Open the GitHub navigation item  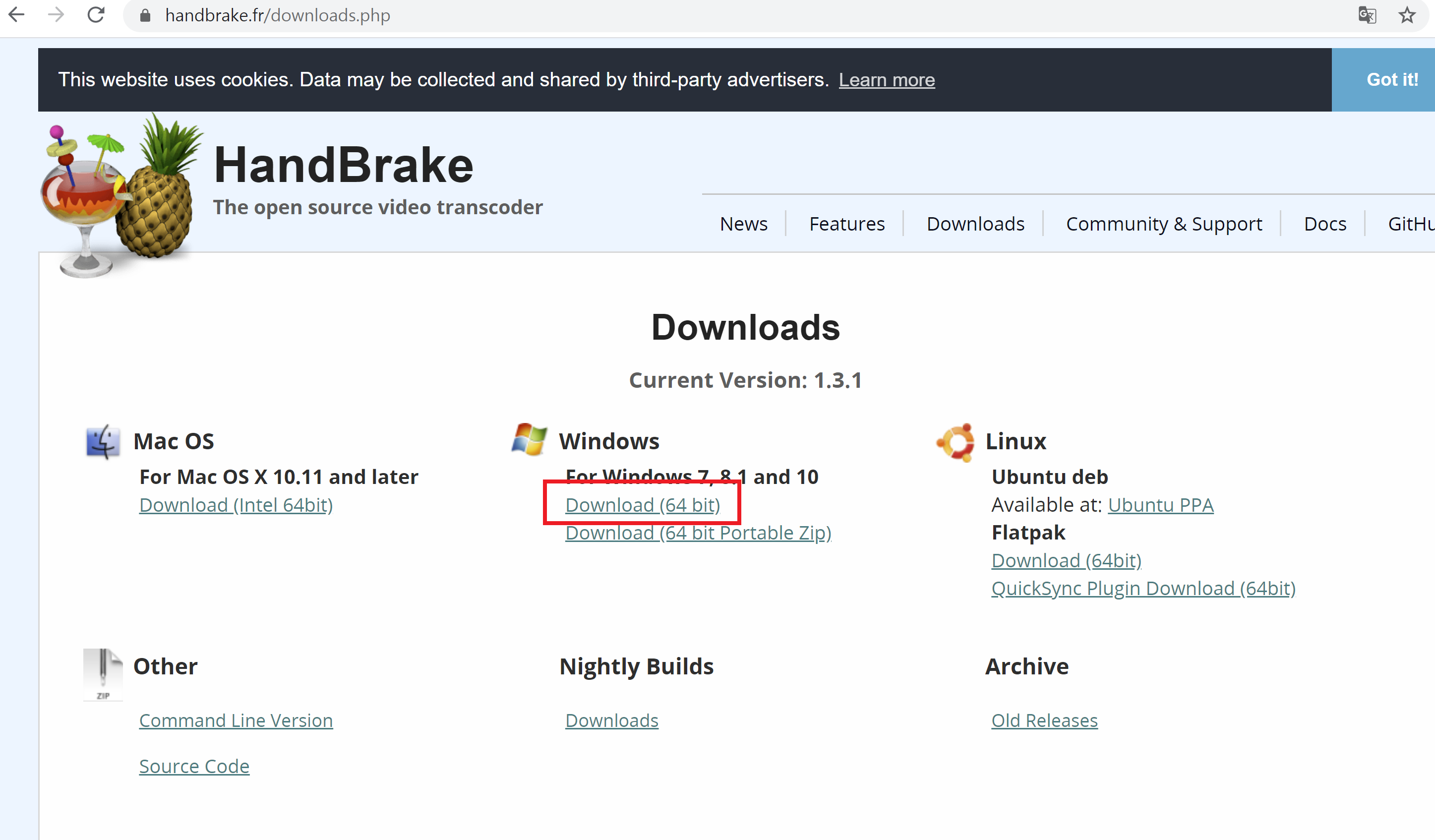pyautogui.click(x=1411, y=224)
